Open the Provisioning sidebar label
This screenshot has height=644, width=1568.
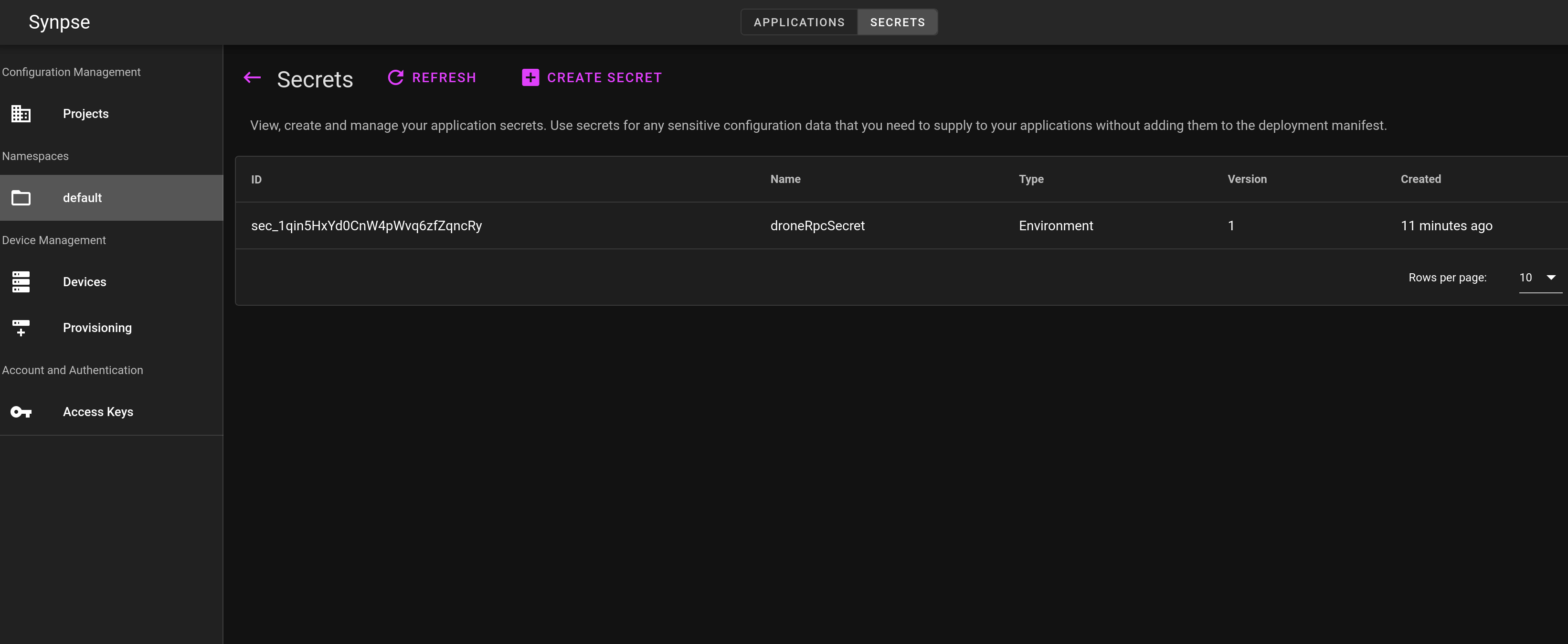coord(97,328)
